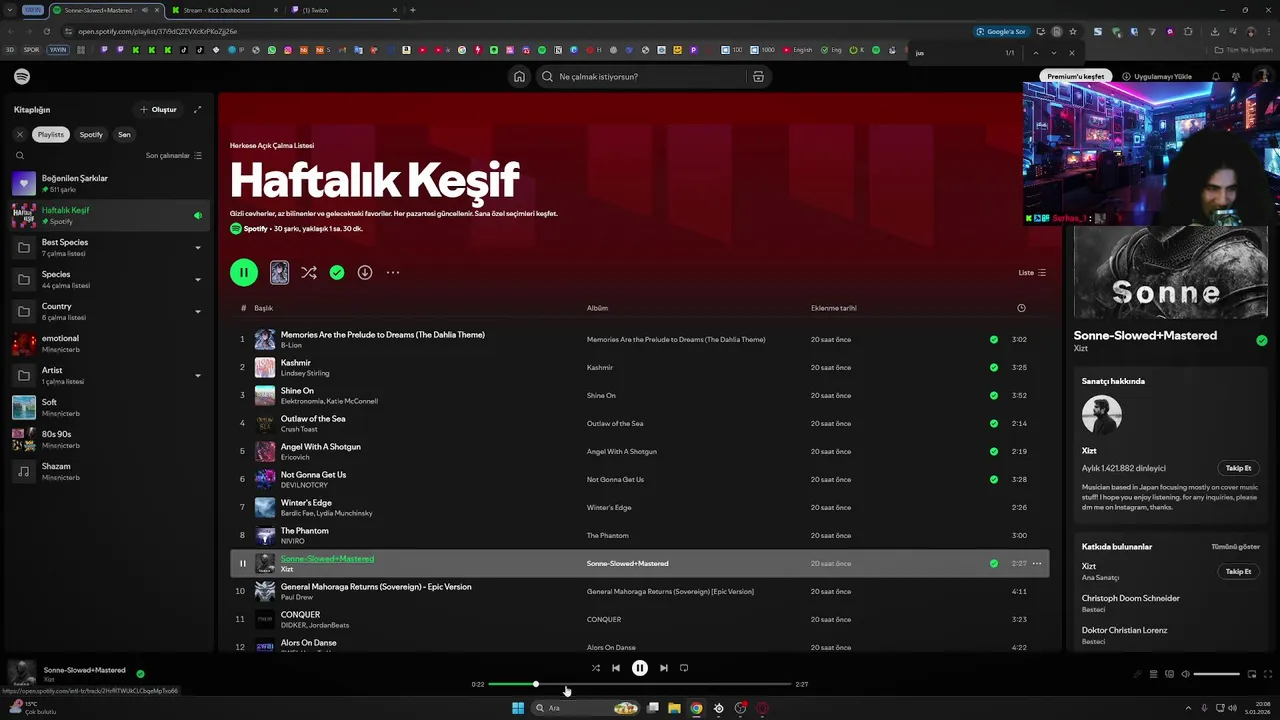This screenshot has height=720, width=1280.
Task: Open mini player icon
Action: pyautogui.click(x=1253, y=674)
